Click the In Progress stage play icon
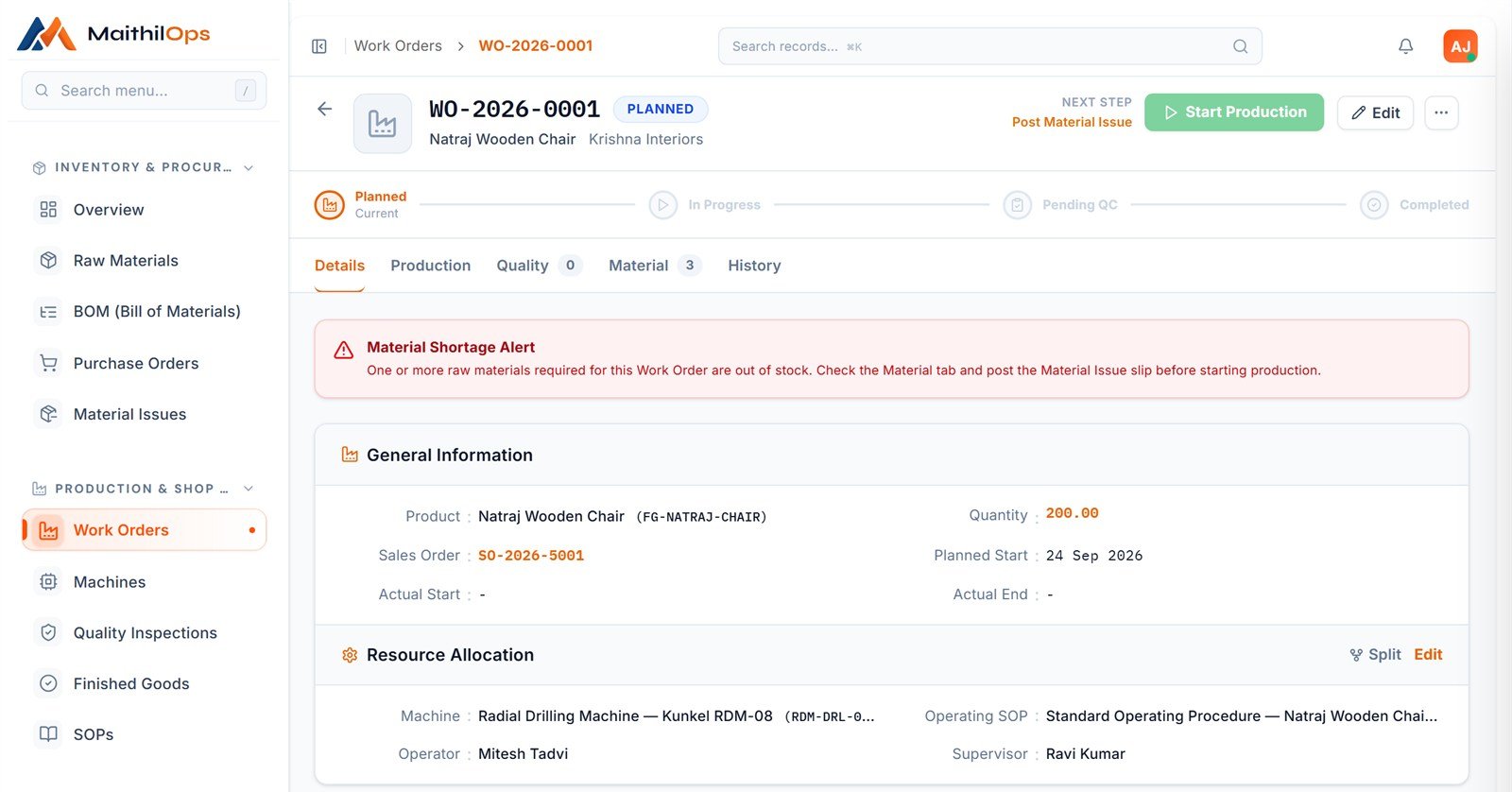 [x=663, y=205]
